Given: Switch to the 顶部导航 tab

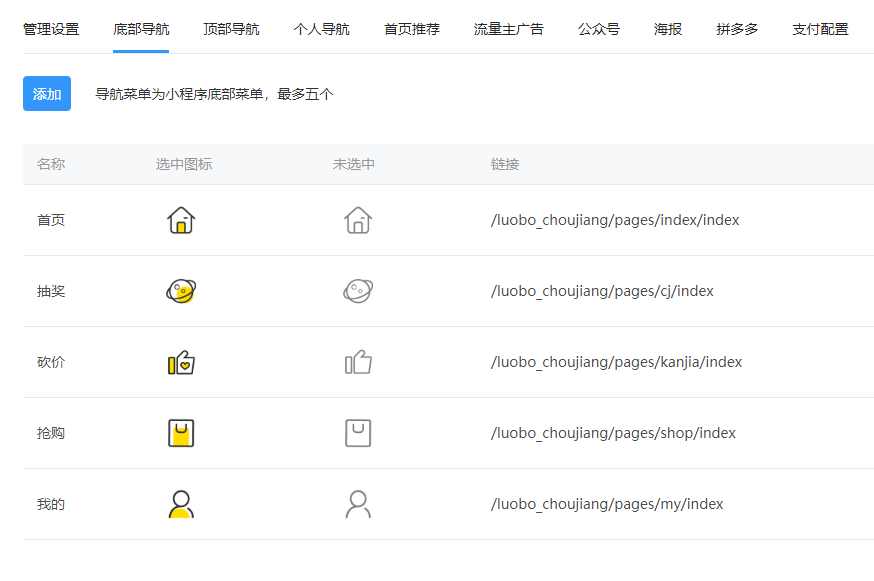Looking at the screenshot, I should 231,29.
